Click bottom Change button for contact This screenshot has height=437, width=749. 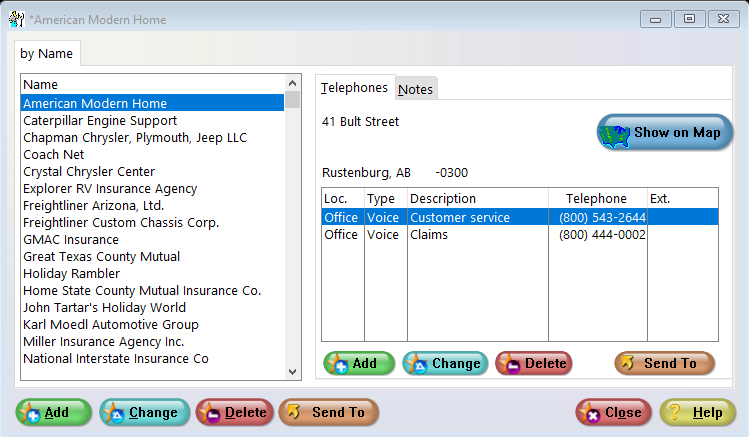coord(145,412)
